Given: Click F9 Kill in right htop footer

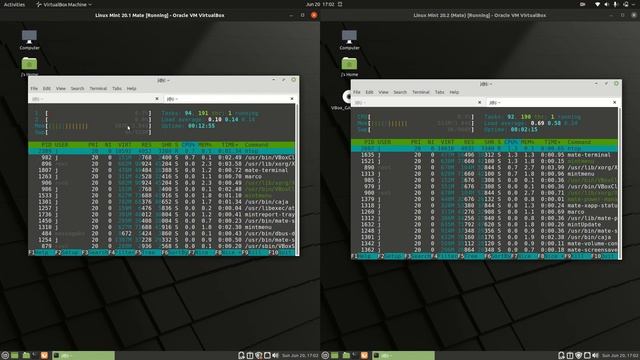Looking at the screenshot, I should (x=578, y=256).
